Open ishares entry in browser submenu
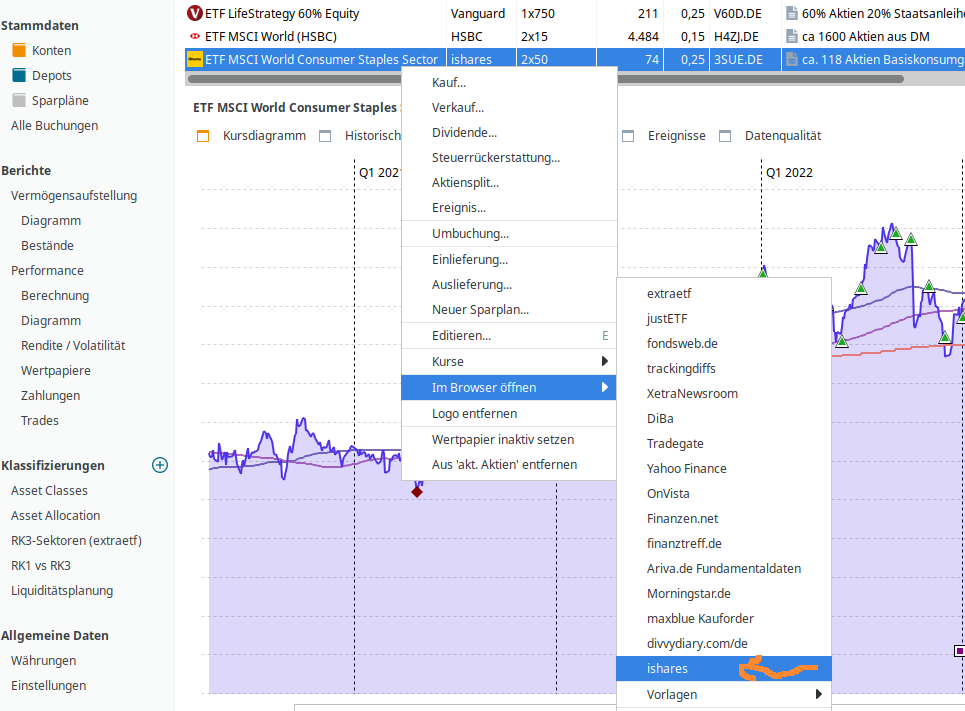 click(724, 669)
